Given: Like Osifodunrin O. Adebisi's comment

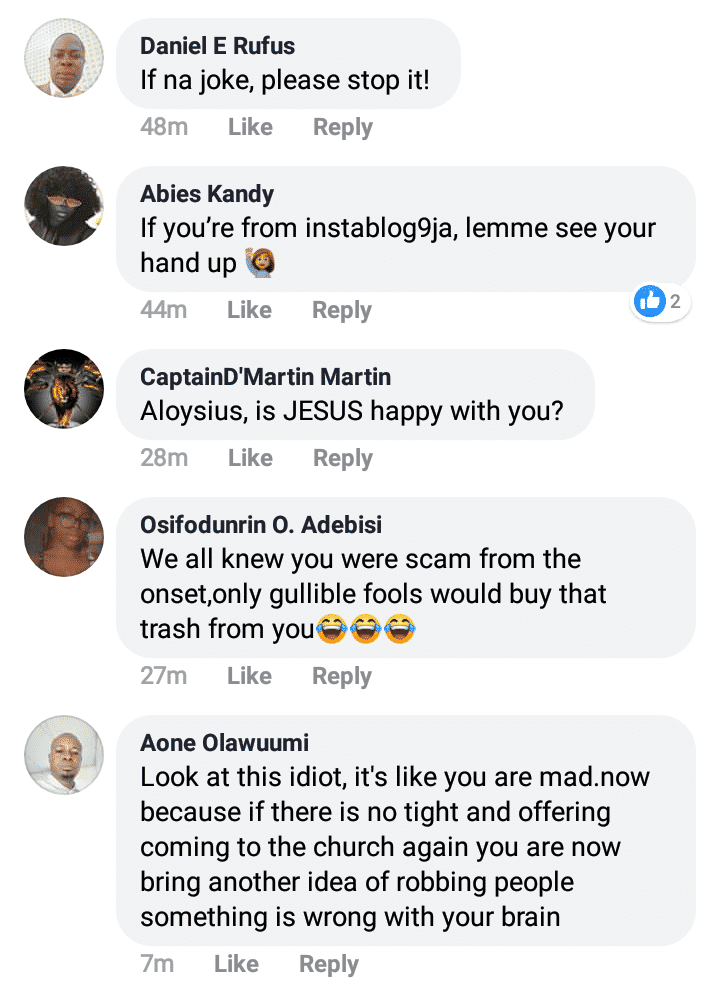Looking at the screenshot, I should pos(249,676).
